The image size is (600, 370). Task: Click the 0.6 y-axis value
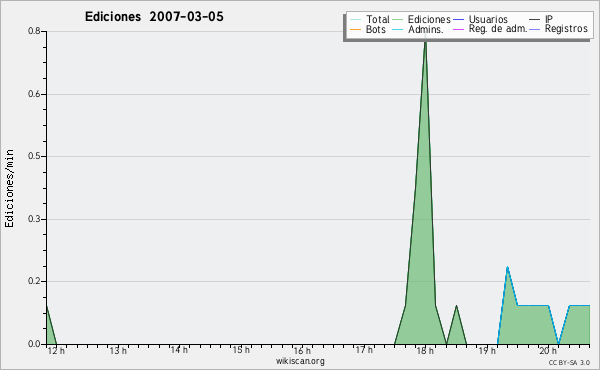click(34, 94)
